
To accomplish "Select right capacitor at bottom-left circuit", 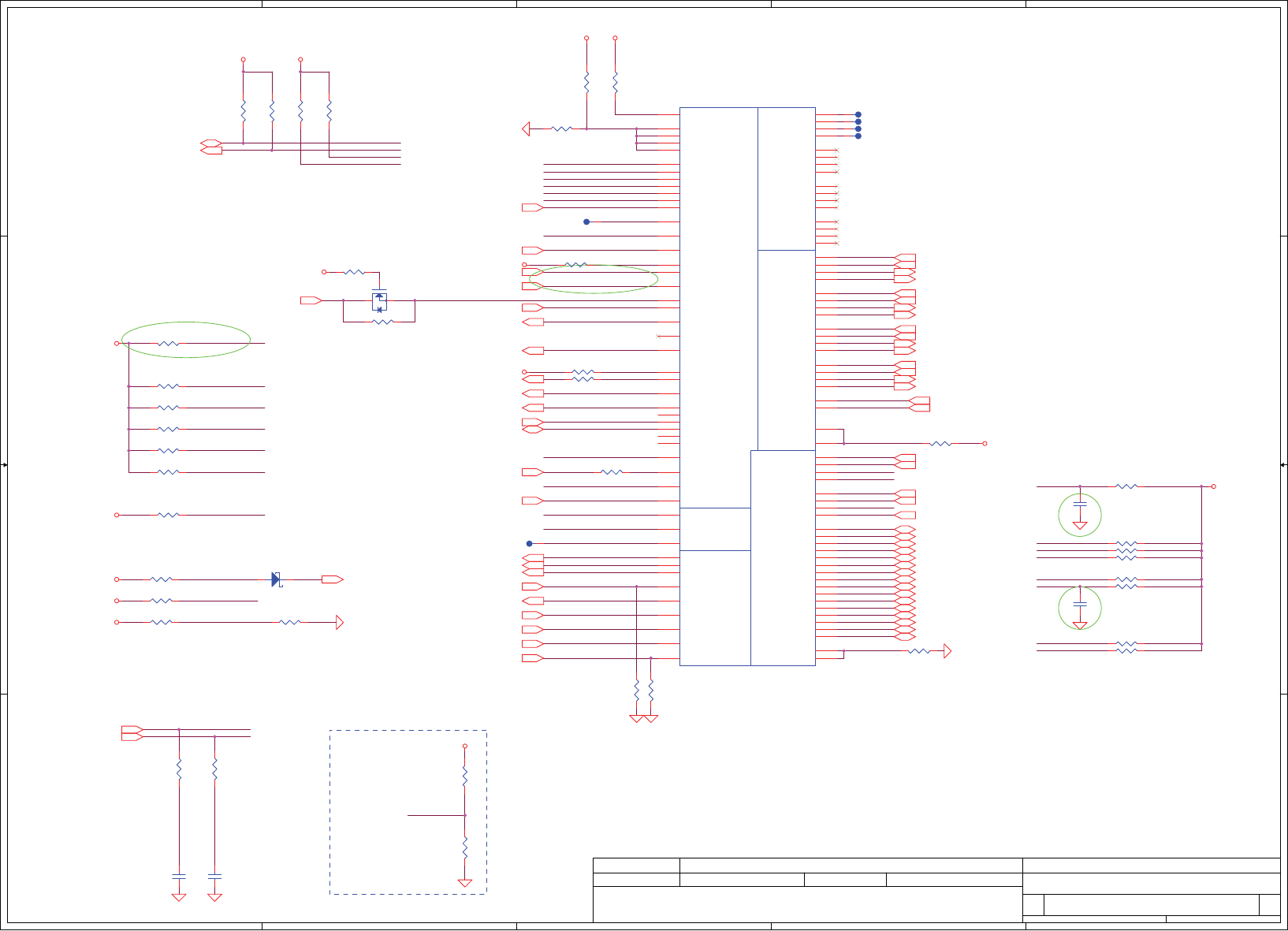I will pyautogui.click(x=214, y=876).
